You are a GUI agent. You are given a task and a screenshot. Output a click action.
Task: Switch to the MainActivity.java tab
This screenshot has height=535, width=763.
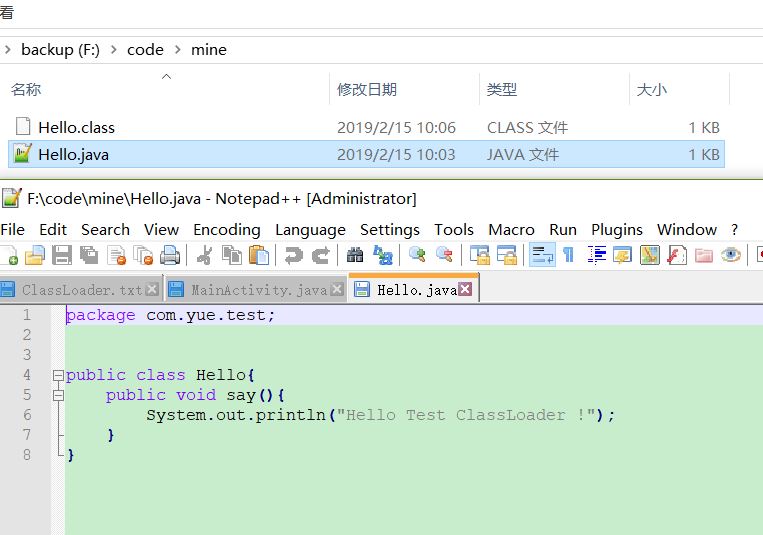pos(258,290)
